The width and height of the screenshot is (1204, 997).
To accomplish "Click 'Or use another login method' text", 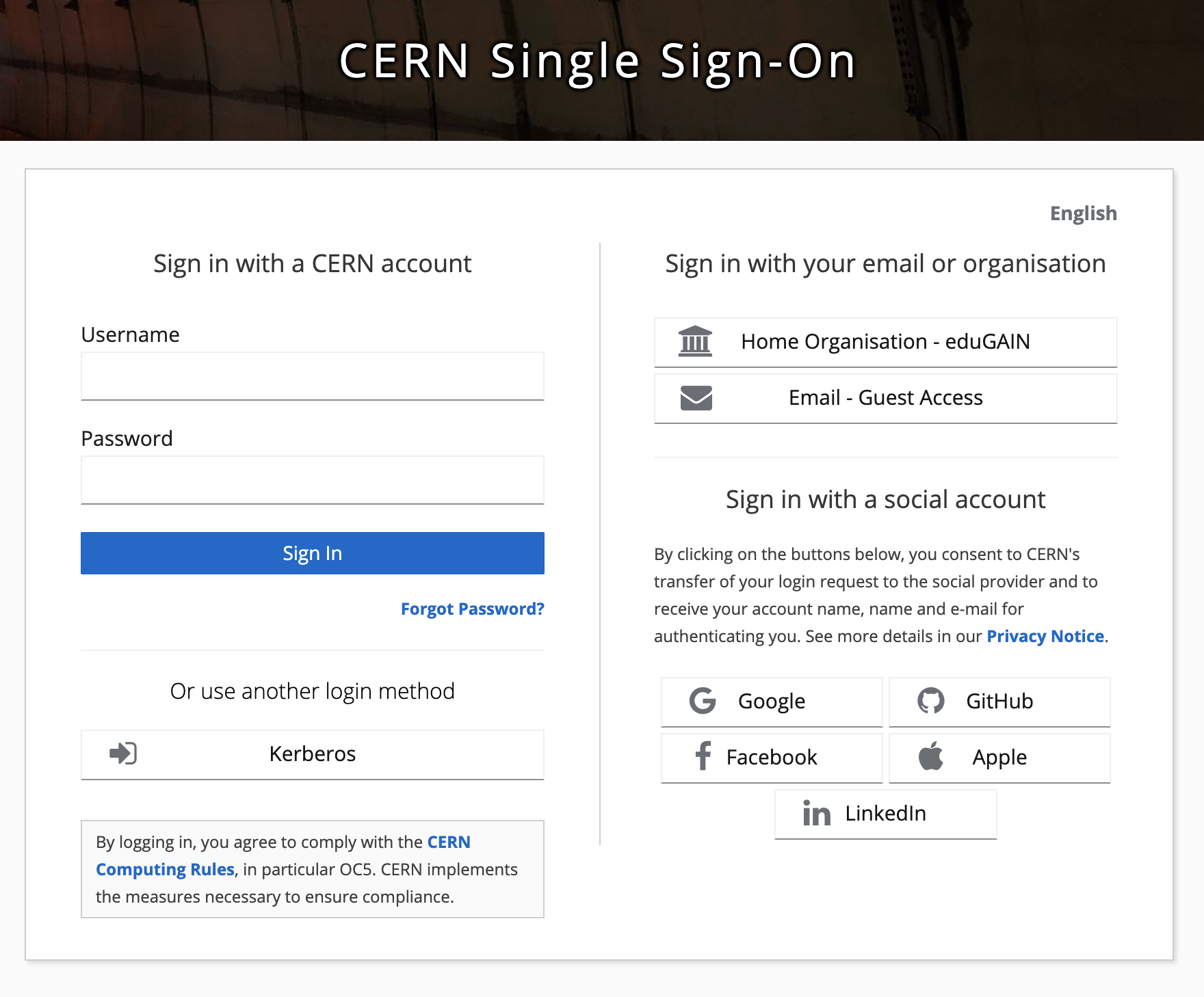I will pos(313,691).
